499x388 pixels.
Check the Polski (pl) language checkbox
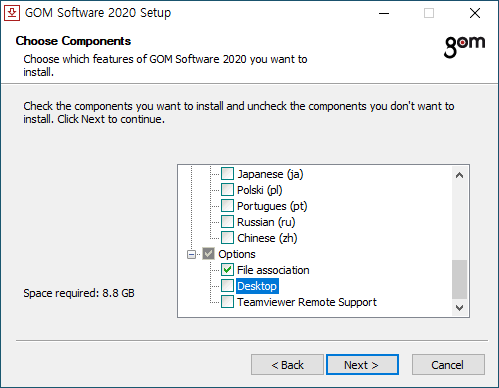227,190
